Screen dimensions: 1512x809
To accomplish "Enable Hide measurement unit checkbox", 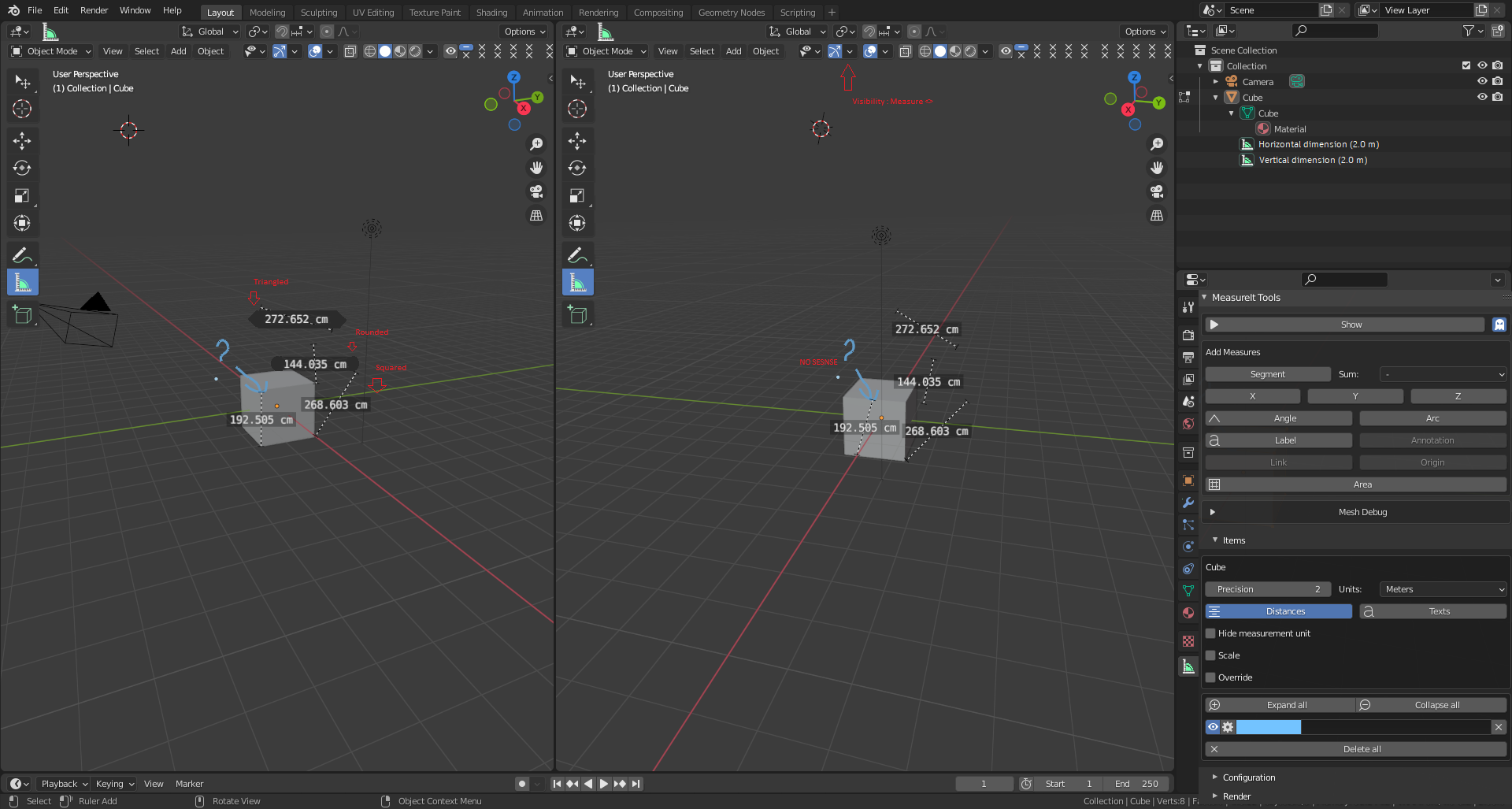I will [1210, 633].
